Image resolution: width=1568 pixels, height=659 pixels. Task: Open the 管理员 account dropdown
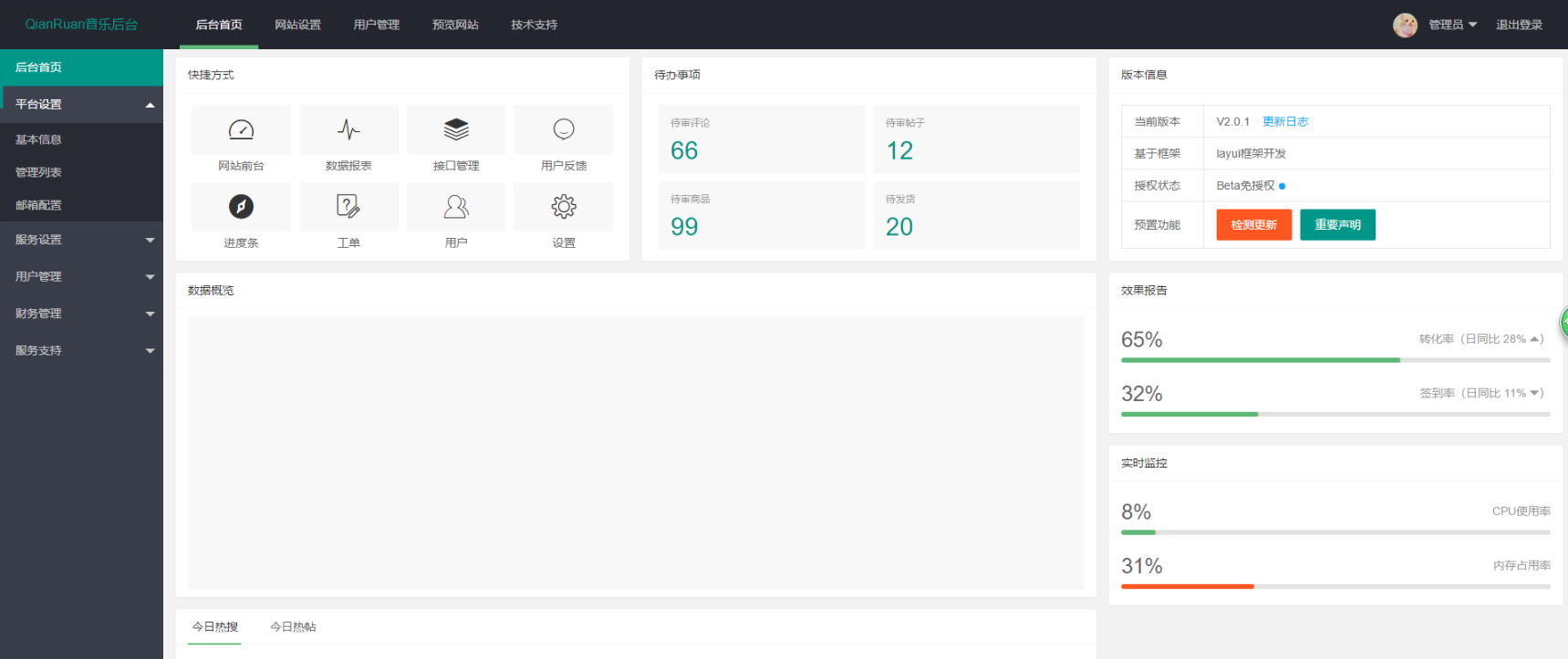(1452, 25)
